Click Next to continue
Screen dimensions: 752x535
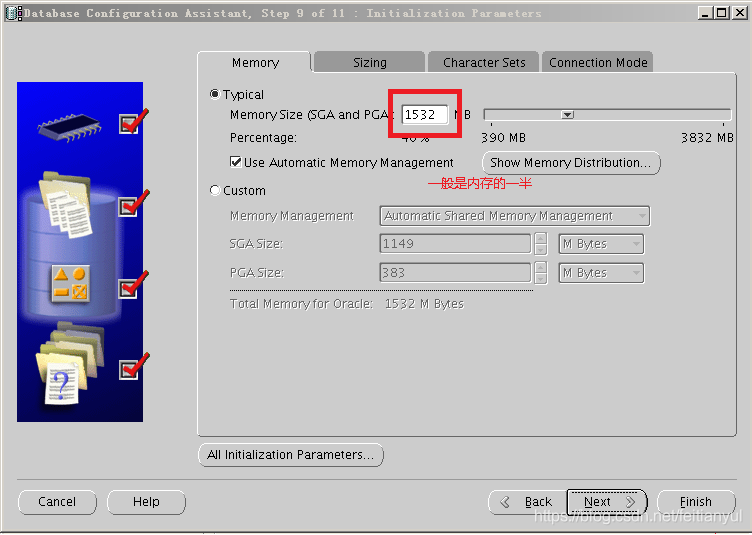[x=607, y=502]
